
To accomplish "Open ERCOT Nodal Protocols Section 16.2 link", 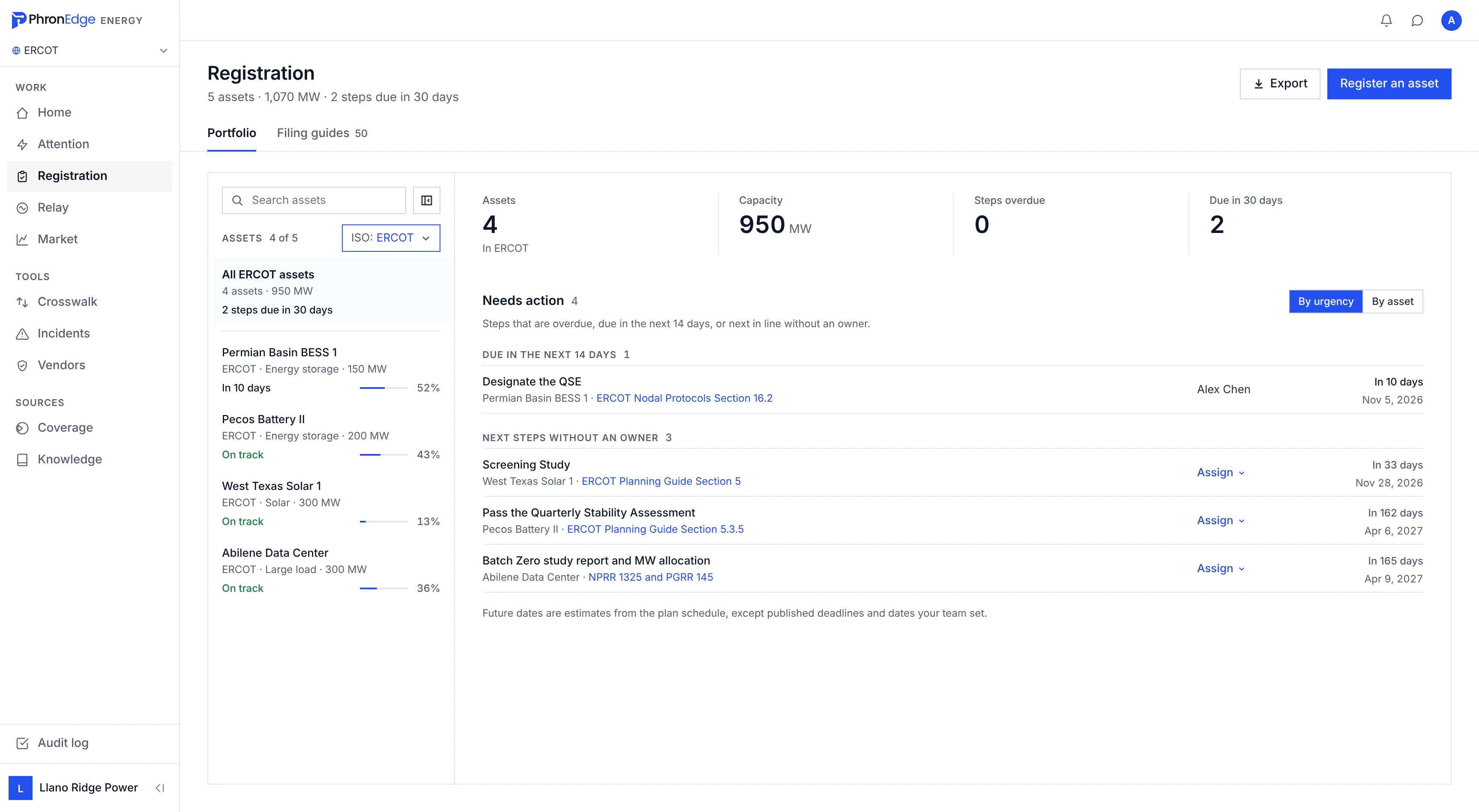I will (x=684, y=398).
